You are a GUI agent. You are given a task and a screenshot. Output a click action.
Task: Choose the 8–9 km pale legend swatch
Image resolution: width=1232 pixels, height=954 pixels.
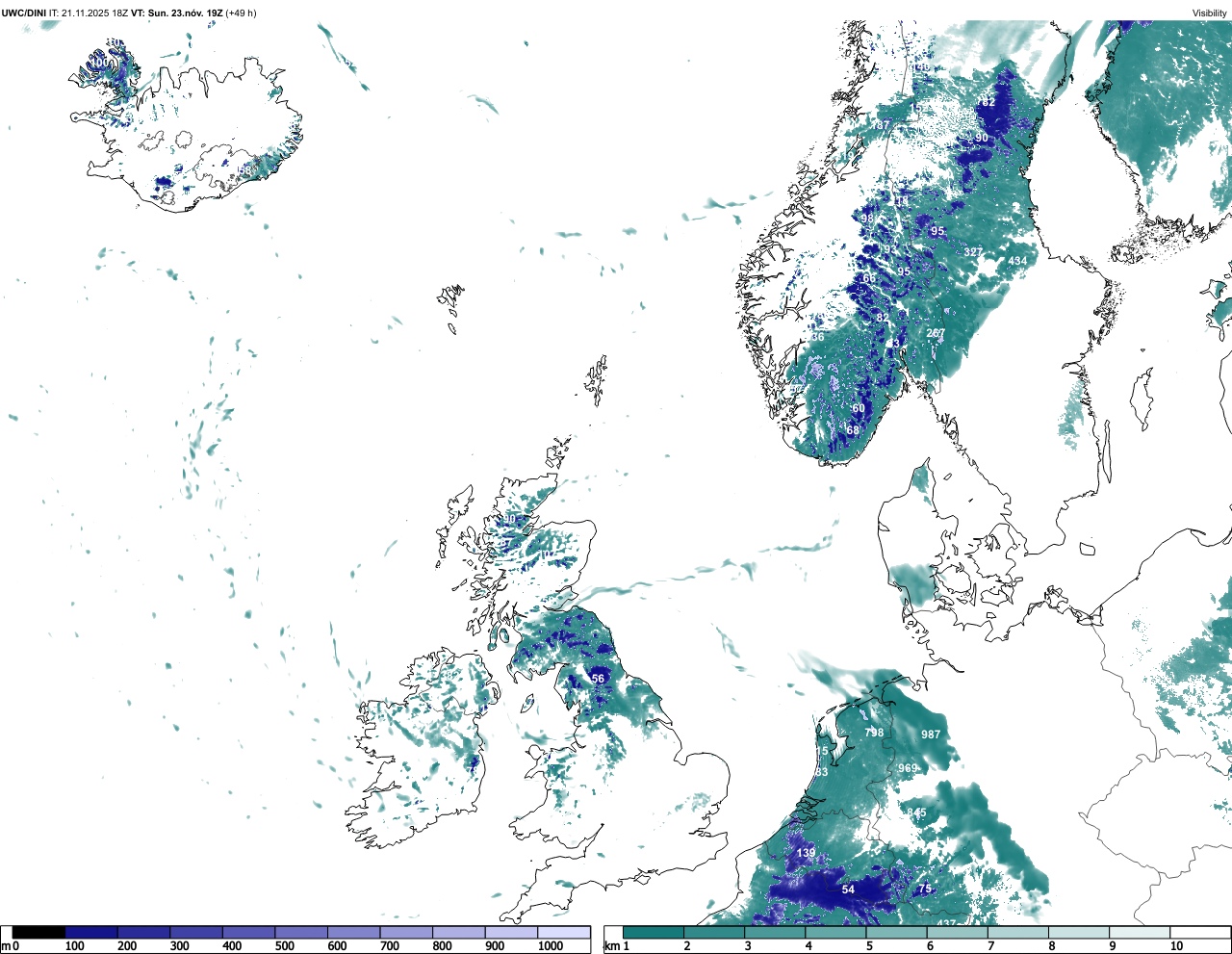pos(1078,932)
